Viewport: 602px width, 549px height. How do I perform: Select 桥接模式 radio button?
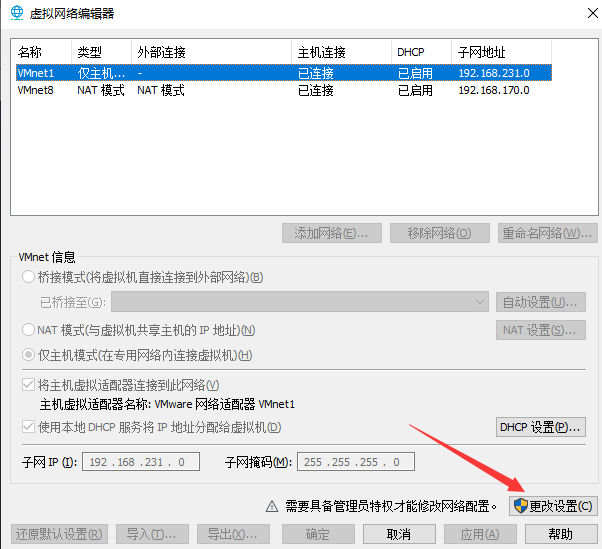[28, 277]
